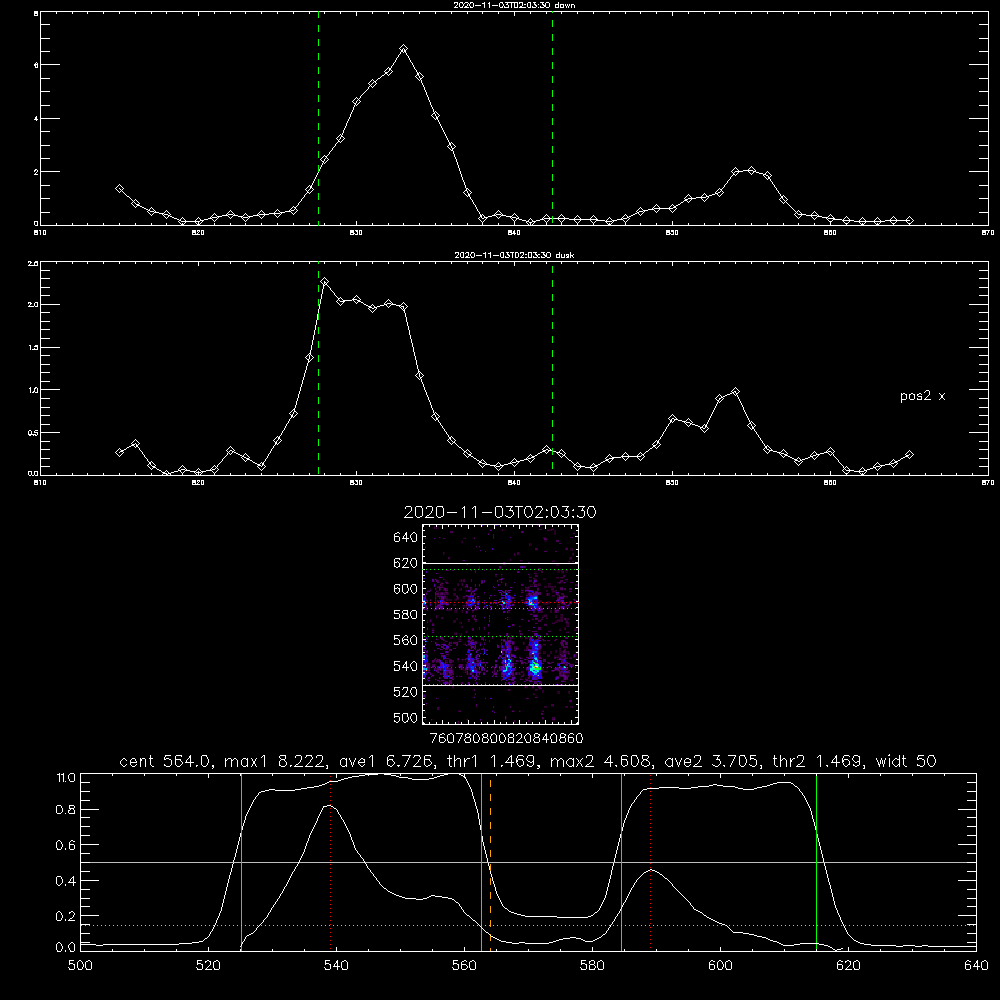
Task: Select the left green dashed line in dusk plot
Action: click(x=318, y=368)
